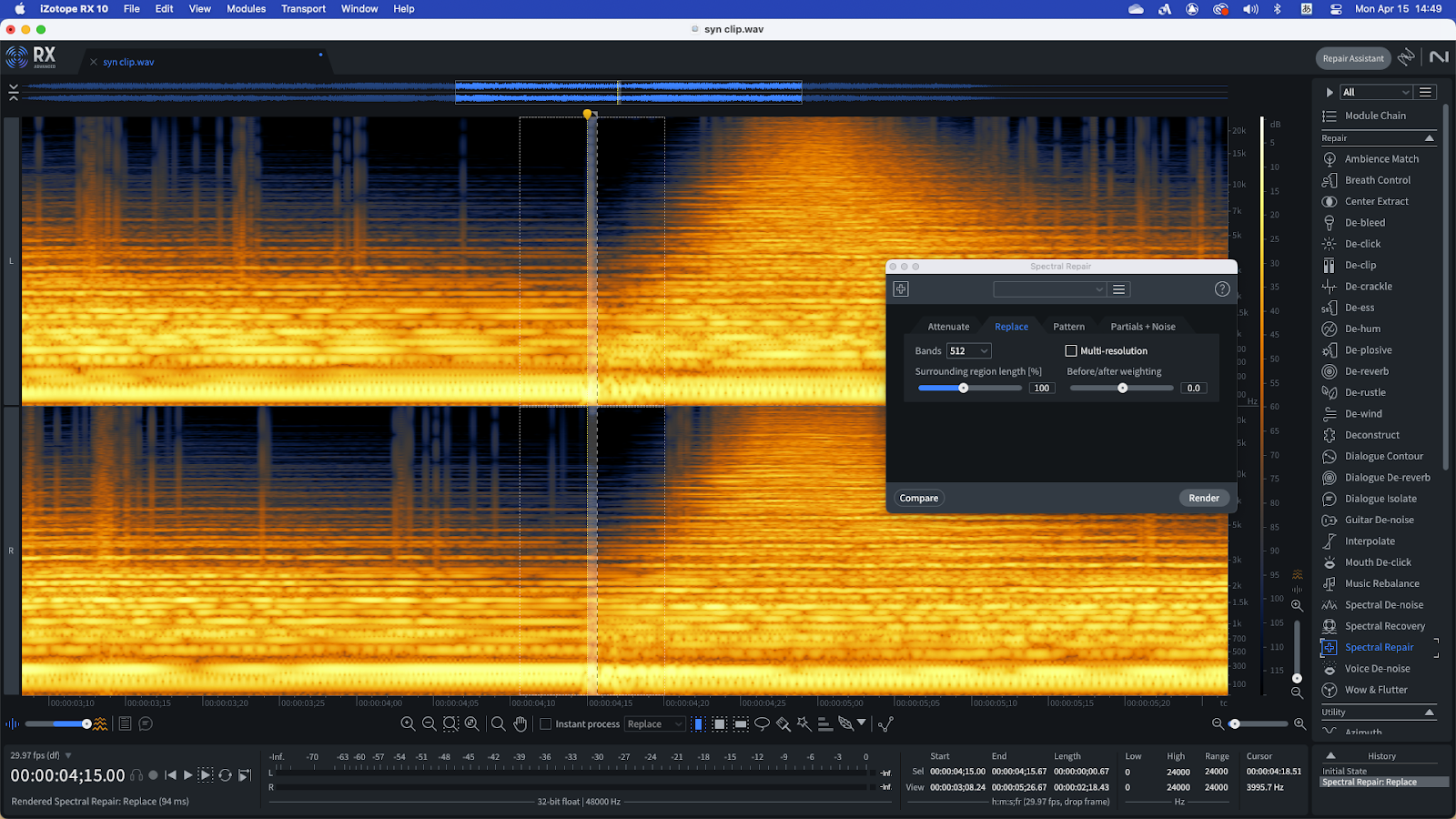The height and width of the screenshot is (819, 1456).
Task: Click the Repair Assistant button
Action: (x=1352, y=58)
